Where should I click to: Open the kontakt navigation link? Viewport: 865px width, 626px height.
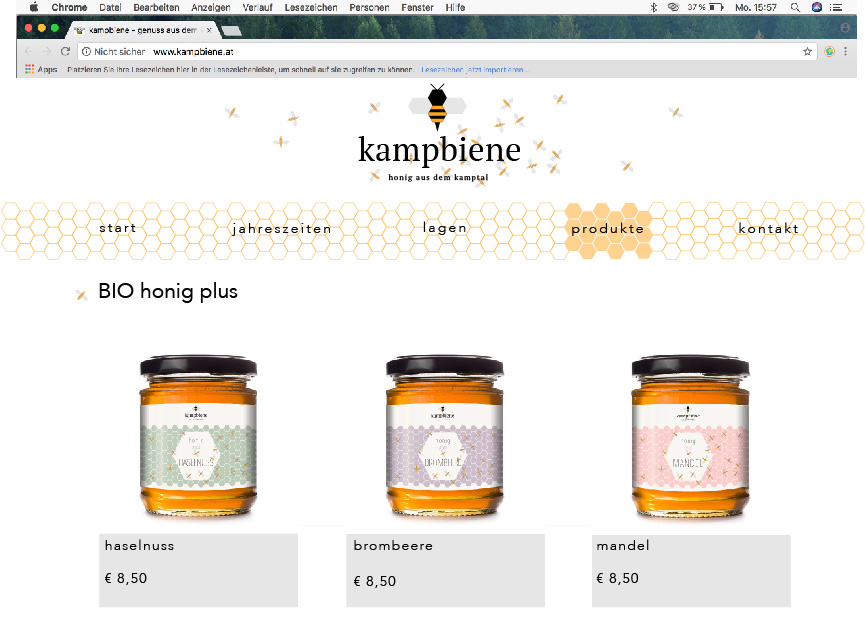click(x=768, y=228)
